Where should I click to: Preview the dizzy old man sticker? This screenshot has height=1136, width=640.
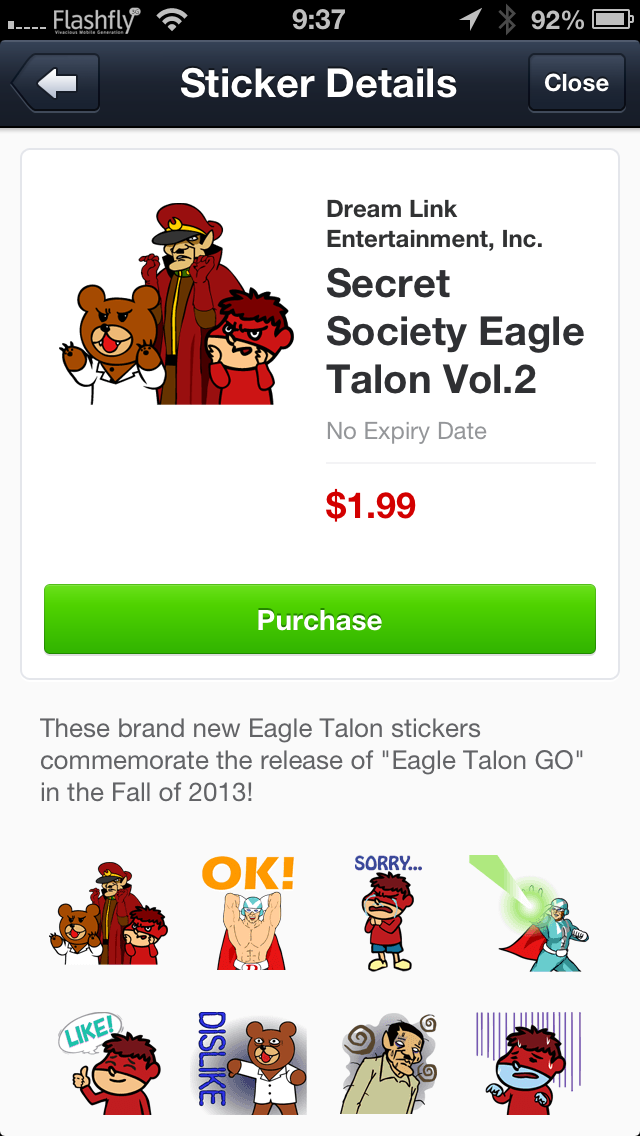coord(388,1064)
